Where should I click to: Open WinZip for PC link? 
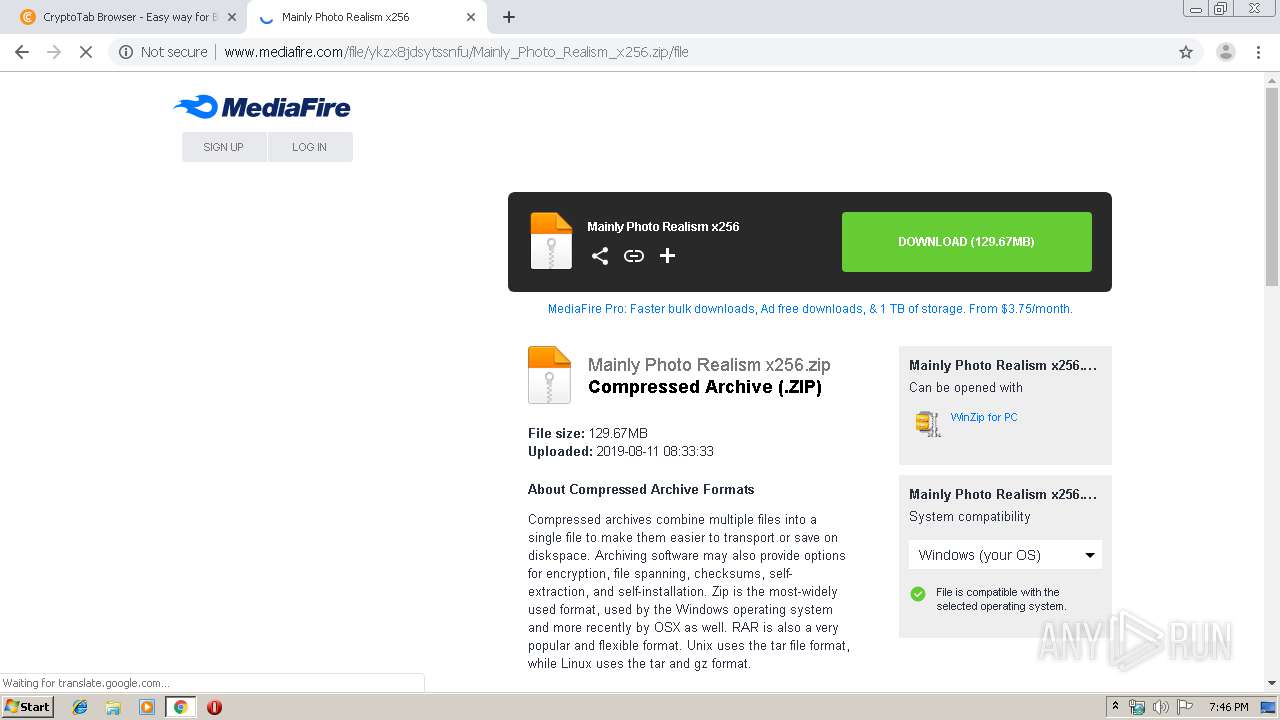click(984, 417)
